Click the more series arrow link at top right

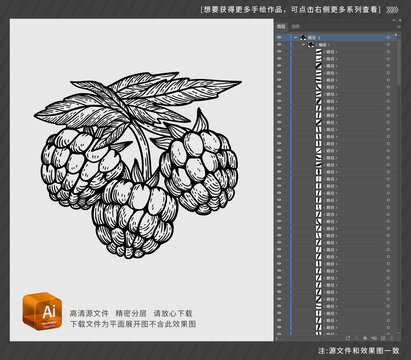(x=392, y=10)
